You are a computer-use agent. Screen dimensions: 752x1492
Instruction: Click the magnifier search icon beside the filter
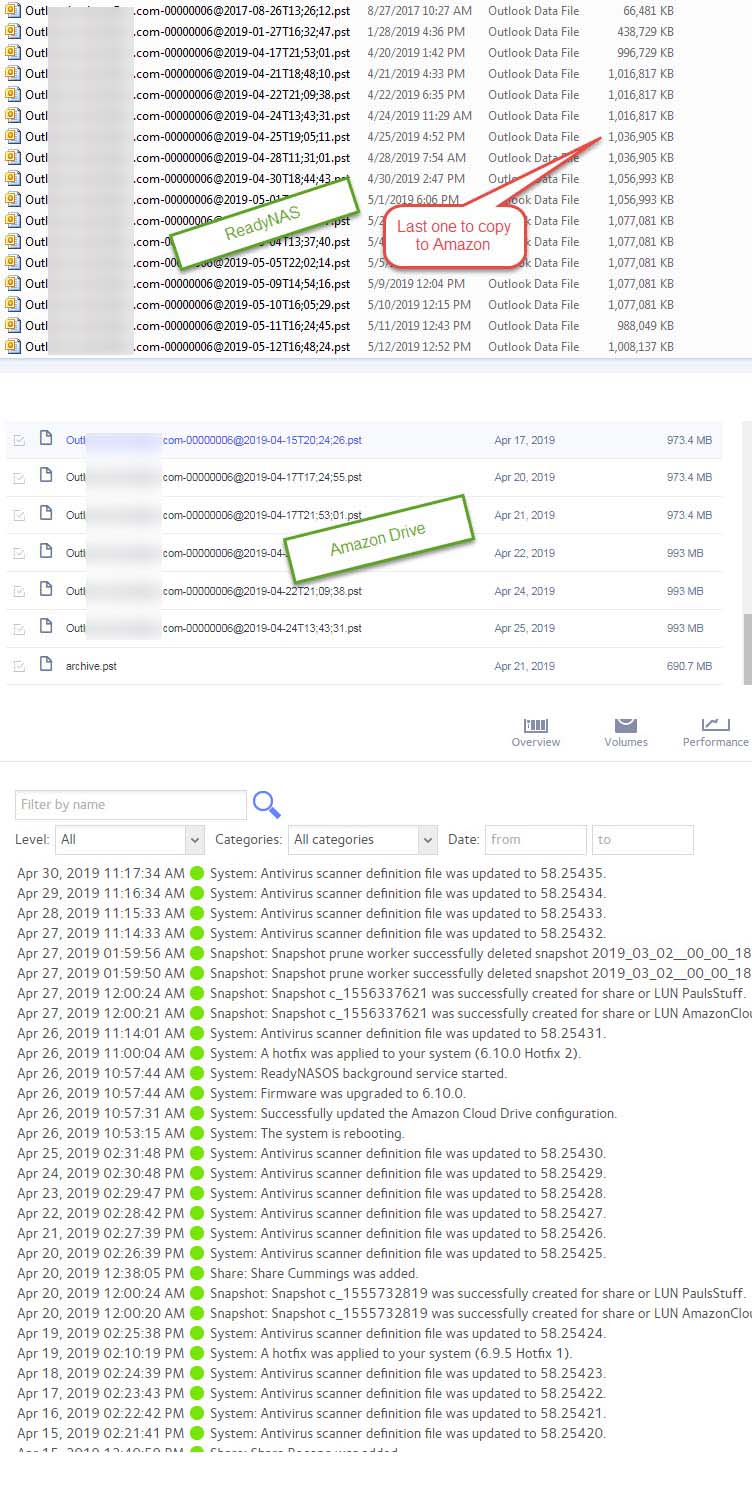click(267, 805)
